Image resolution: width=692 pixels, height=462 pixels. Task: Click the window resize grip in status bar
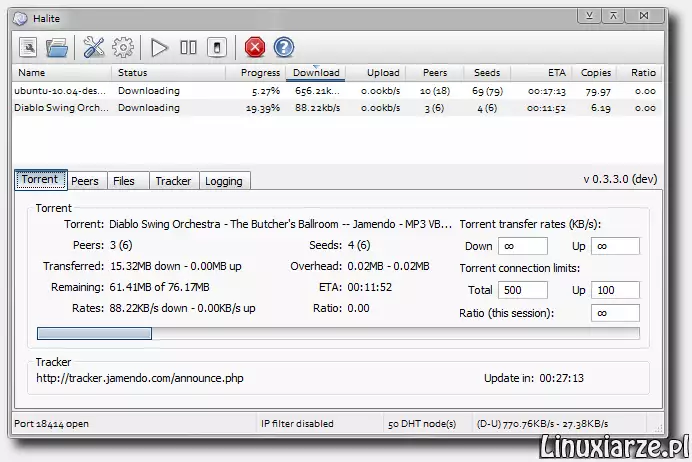(x=657, y=427)
